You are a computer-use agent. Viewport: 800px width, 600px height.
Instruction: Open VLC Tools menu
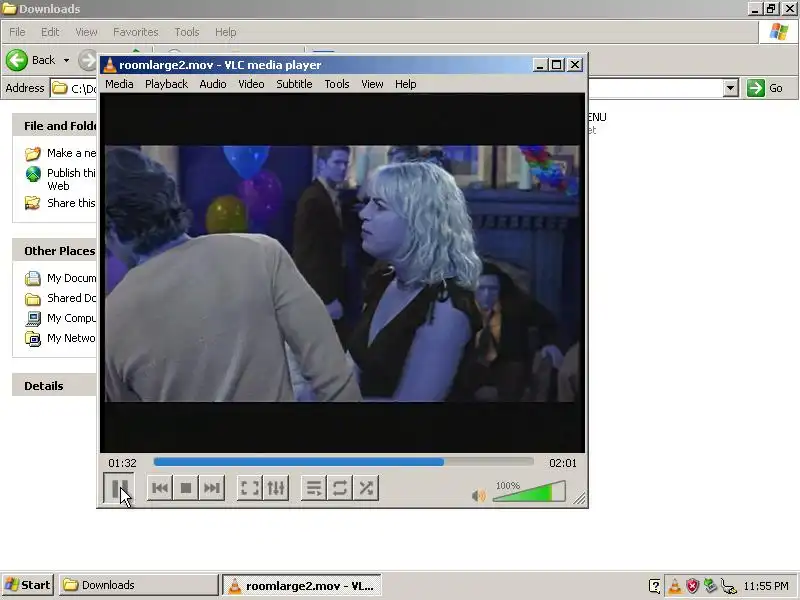point(337,84)
